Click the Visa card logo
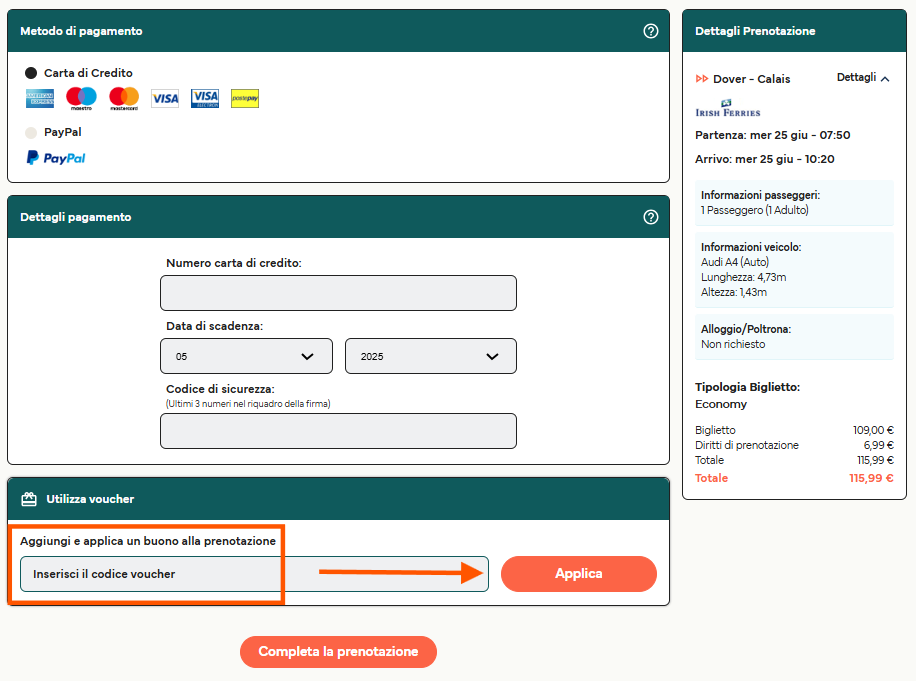This screenshot has width=916, height=681. click(x=165, y=98)
